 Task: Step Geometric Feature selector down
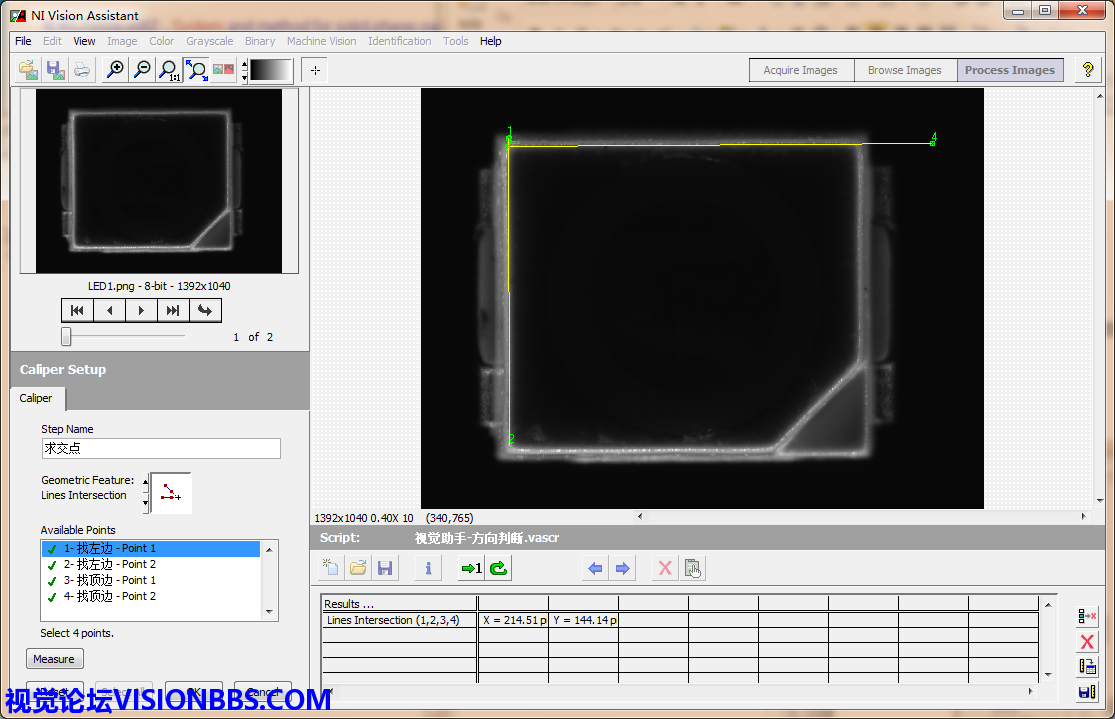point(146,503)
